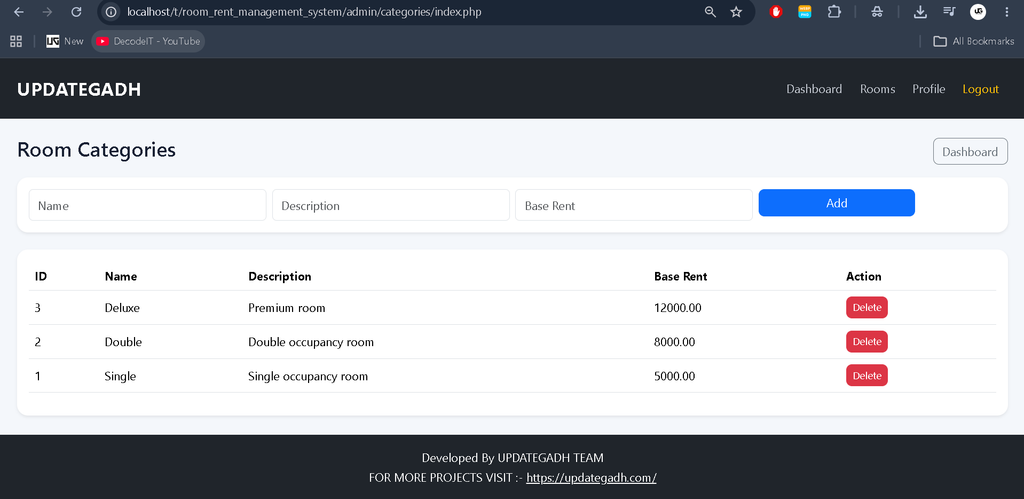Focus the Name input field
Image resolution: width=1024 pixels, height=499 pixels.
click(x=148, y=205)
